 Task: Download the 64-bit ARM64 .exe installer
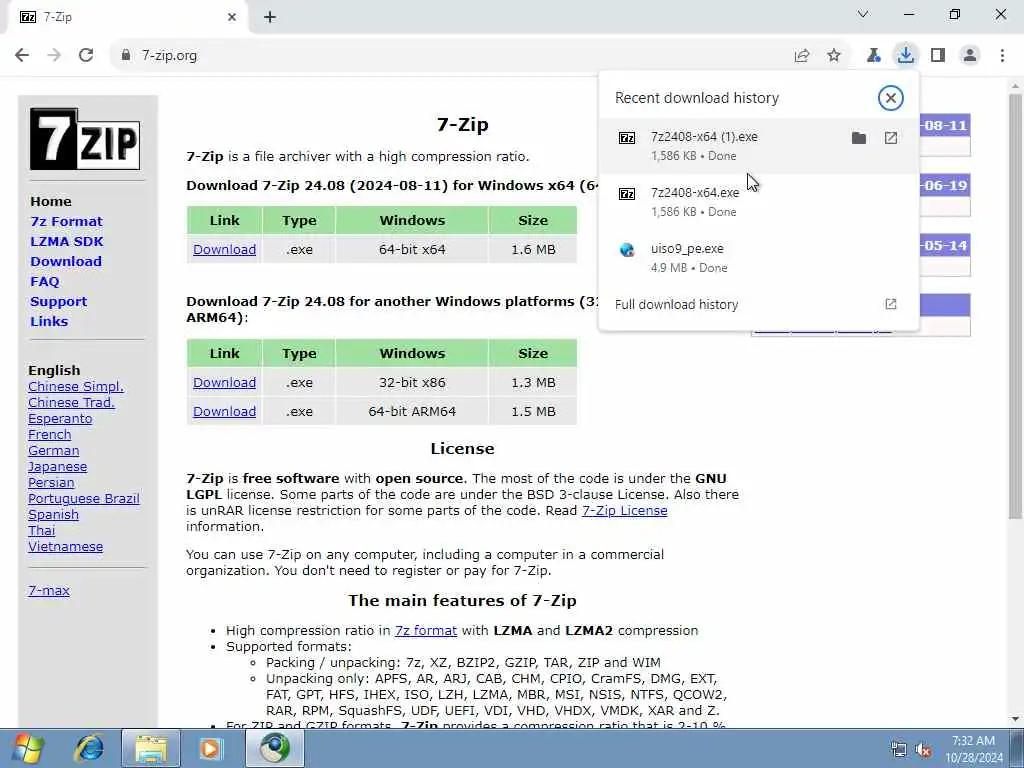tap(225, 411)
